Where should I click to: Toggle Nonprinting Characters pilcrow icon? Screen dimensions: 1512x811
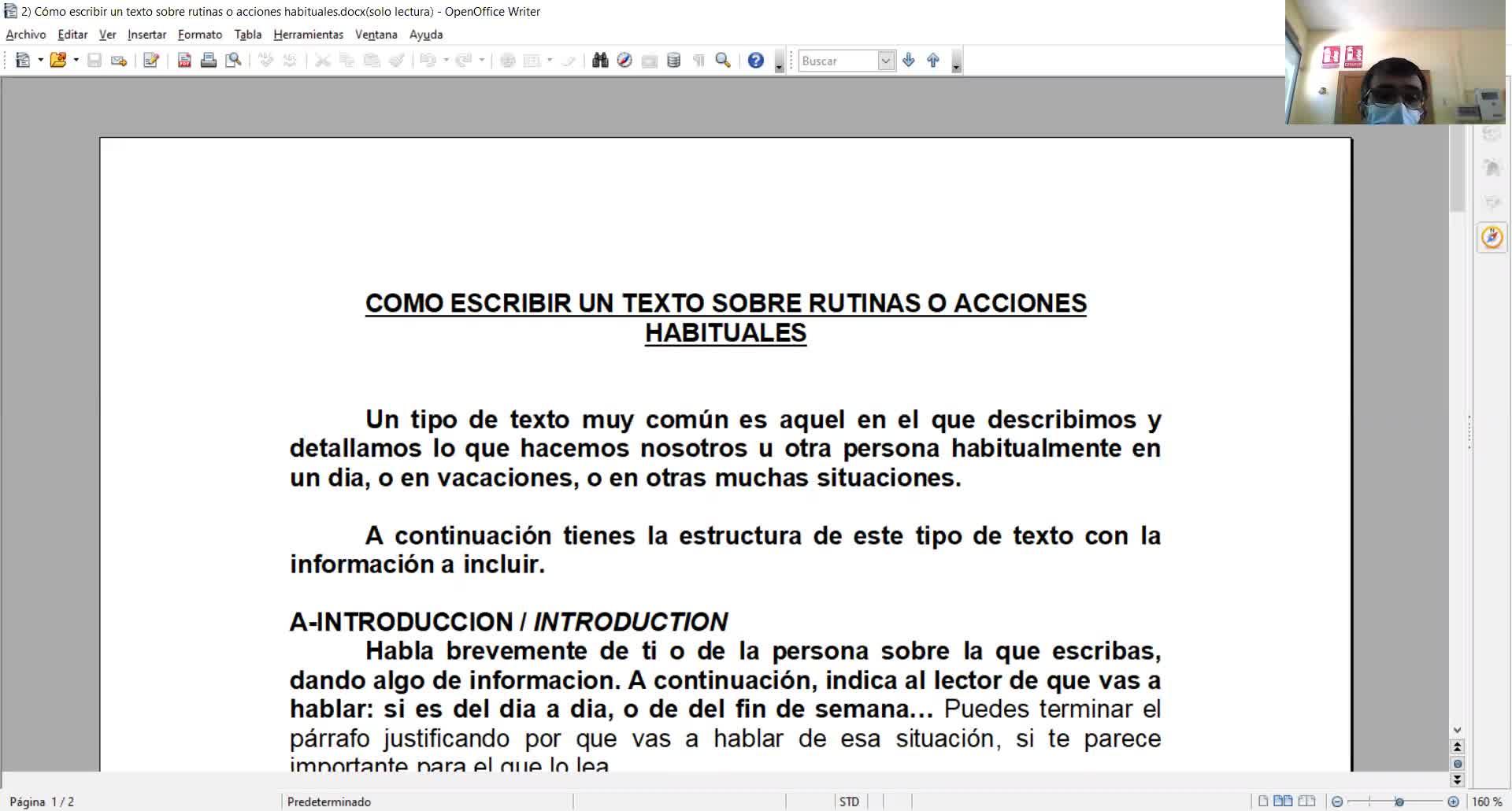(699, 61)
